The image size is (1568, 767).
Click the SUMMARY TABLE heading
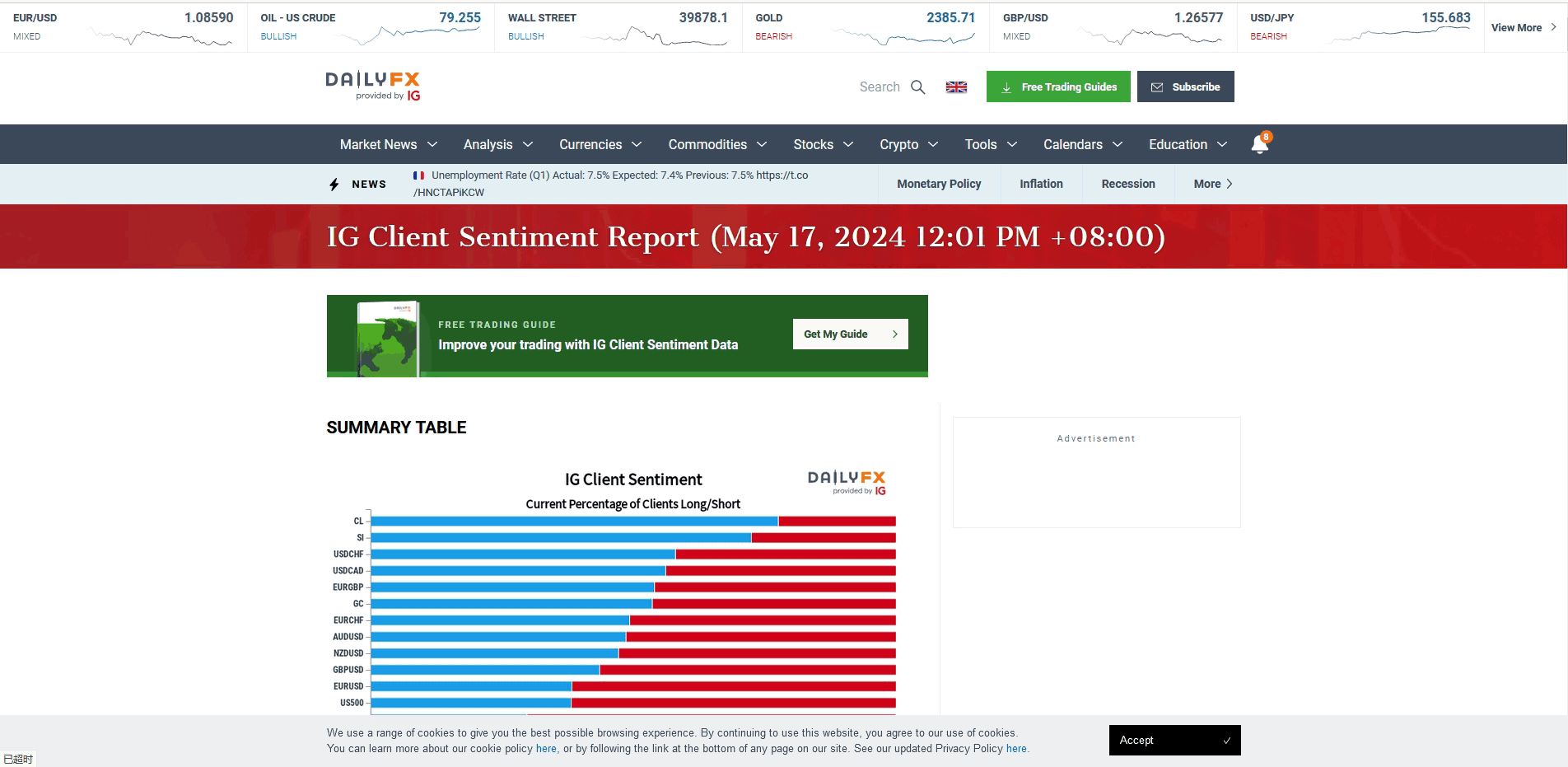(396, 427)
